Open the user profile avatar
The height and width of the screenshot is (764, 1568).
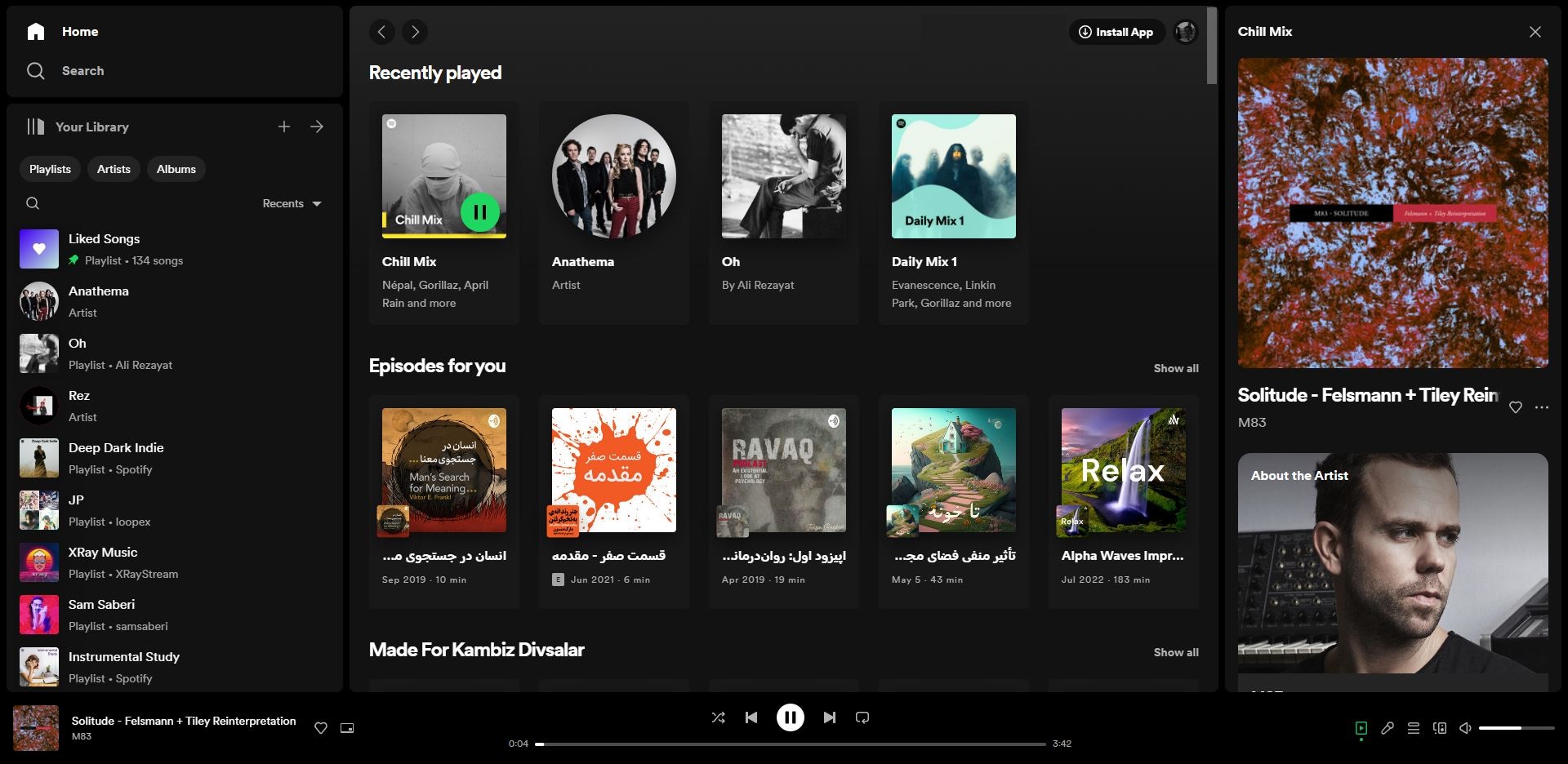coord(1186,32)
